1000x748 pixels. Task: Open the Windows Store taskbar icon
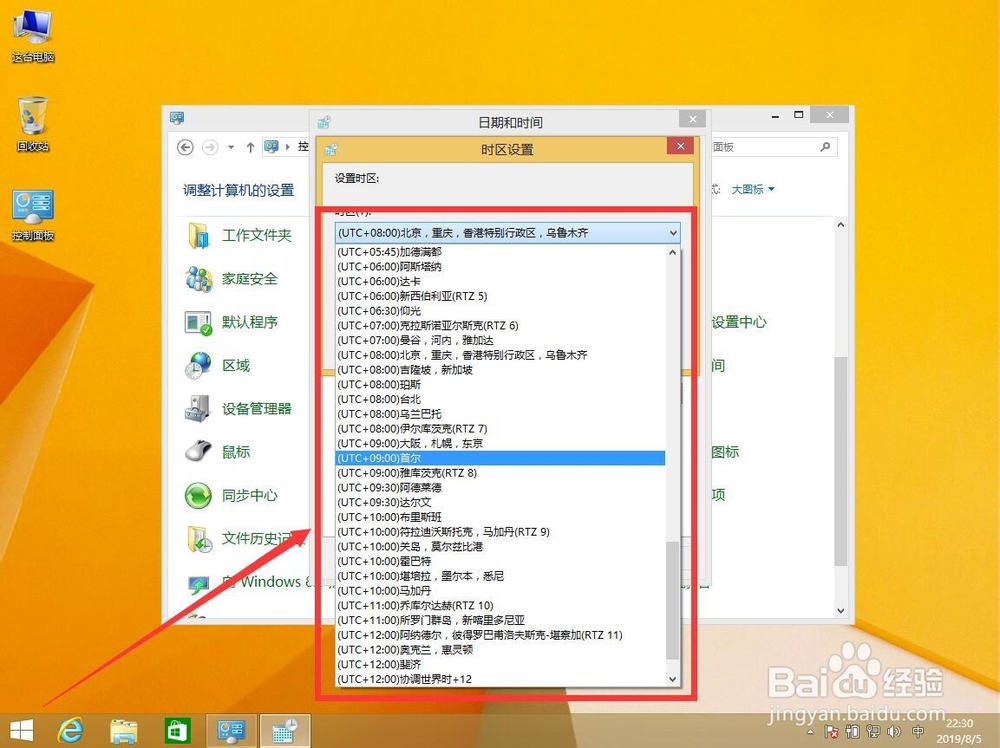tap(177, 731)
